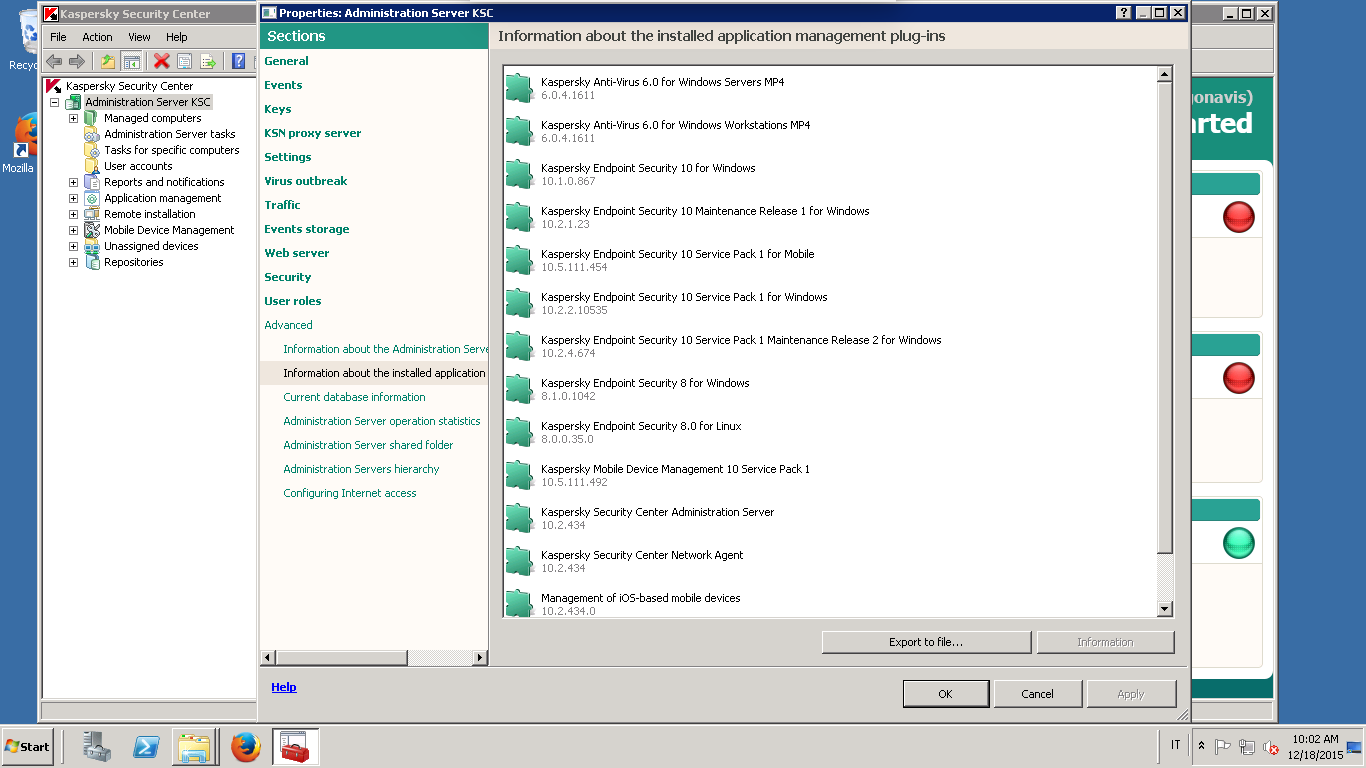Click the muted volume icon in system tray

pos(1271,747)
